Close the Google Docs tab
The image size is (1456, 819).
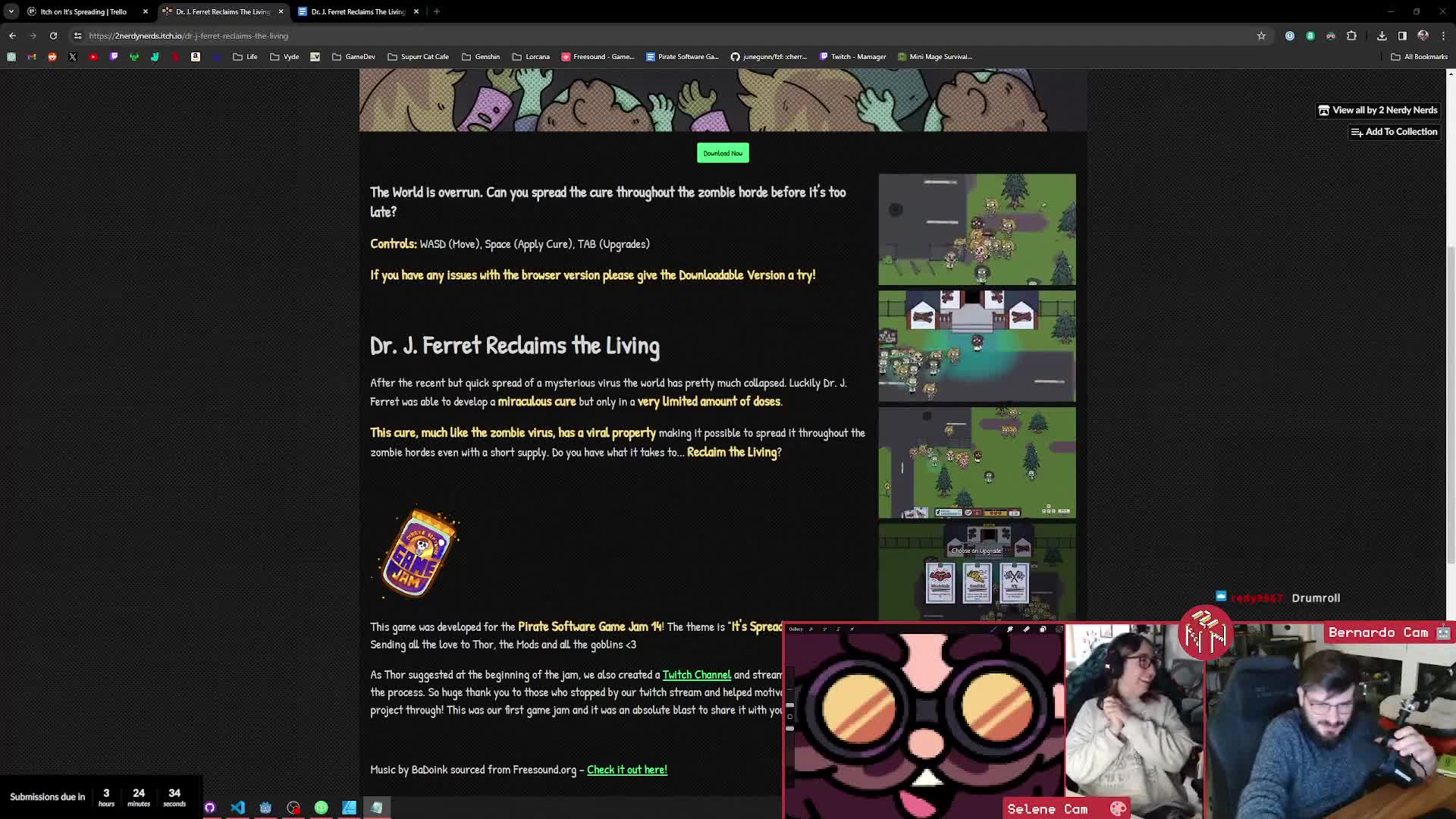[416, 11]
